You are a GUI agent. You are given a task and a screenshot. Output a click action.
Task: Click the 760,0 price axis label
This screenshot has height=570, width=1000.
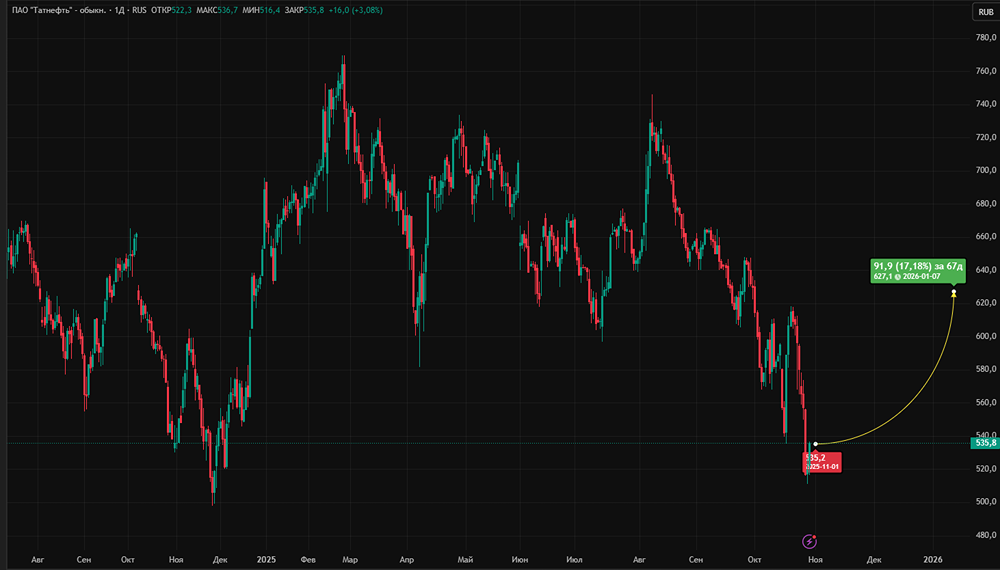pyautogui.click(x=985, y=71)
